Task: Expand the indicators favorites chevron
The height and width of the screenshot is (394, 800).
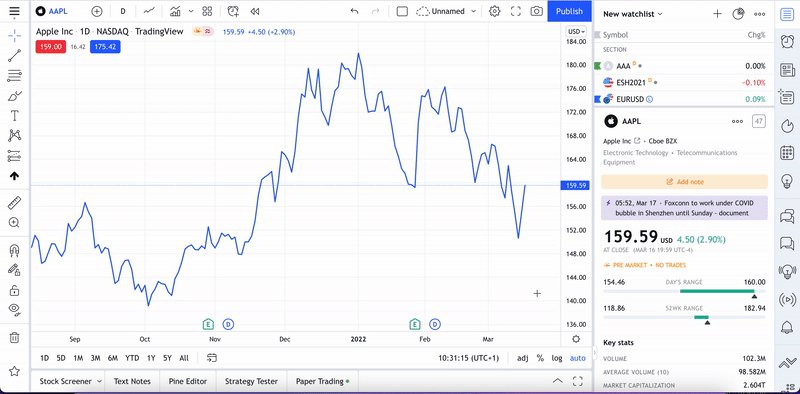Action: point(191,11)
